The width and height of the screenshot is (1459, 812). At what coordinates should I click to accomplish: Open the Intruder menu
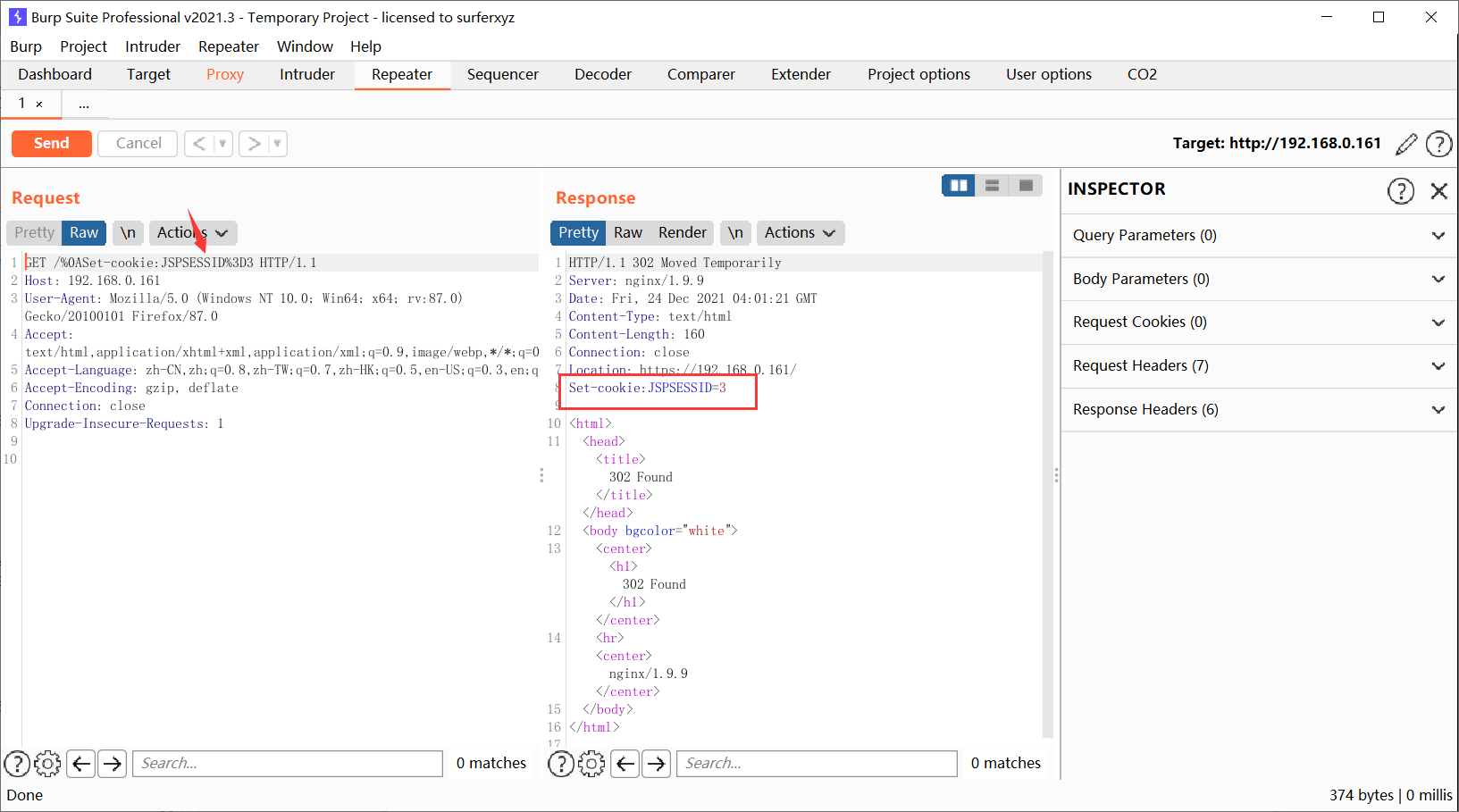pos(153,46)
